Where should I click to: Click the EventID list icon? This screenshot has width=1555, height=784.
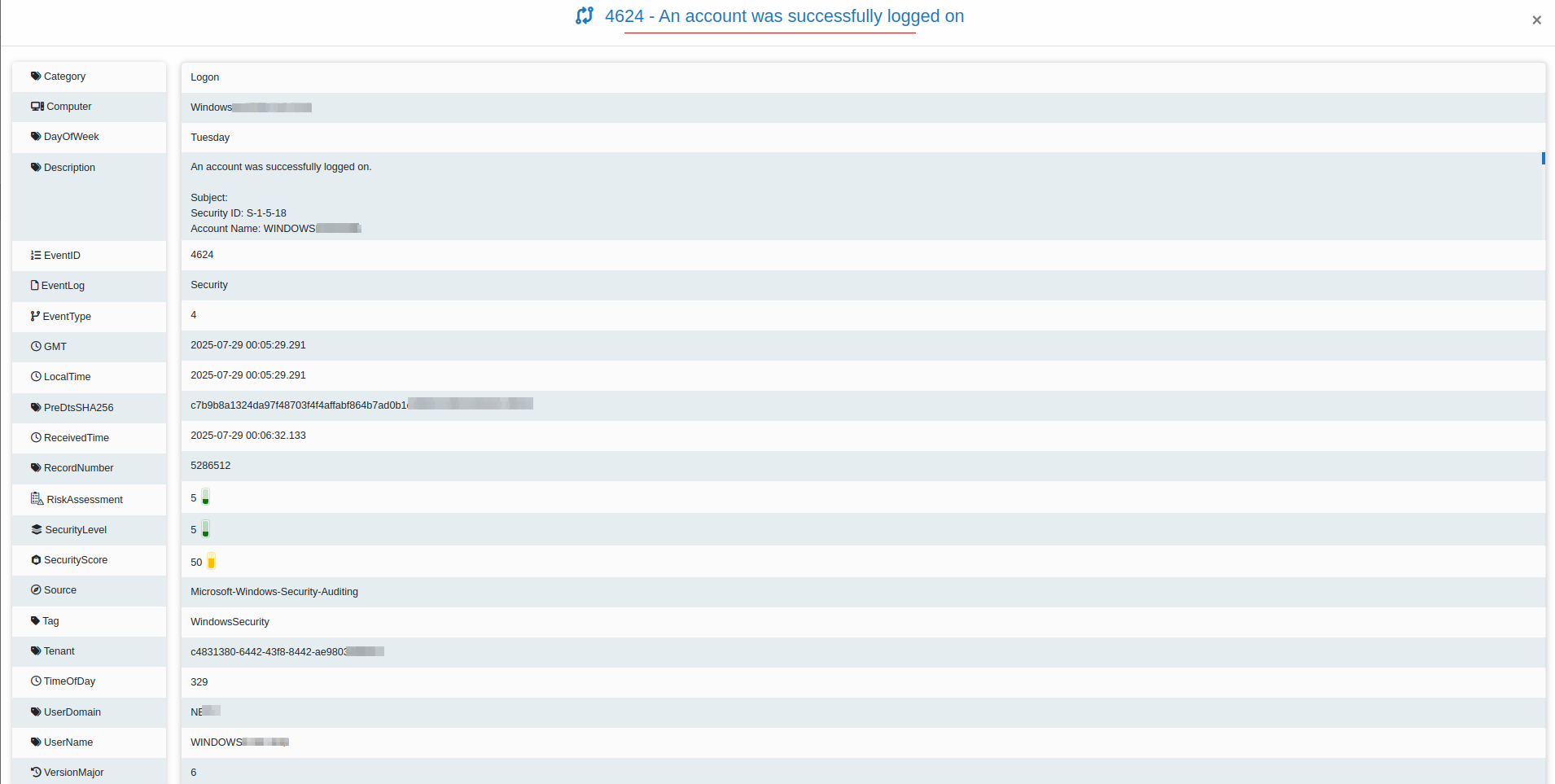point(36,256)
